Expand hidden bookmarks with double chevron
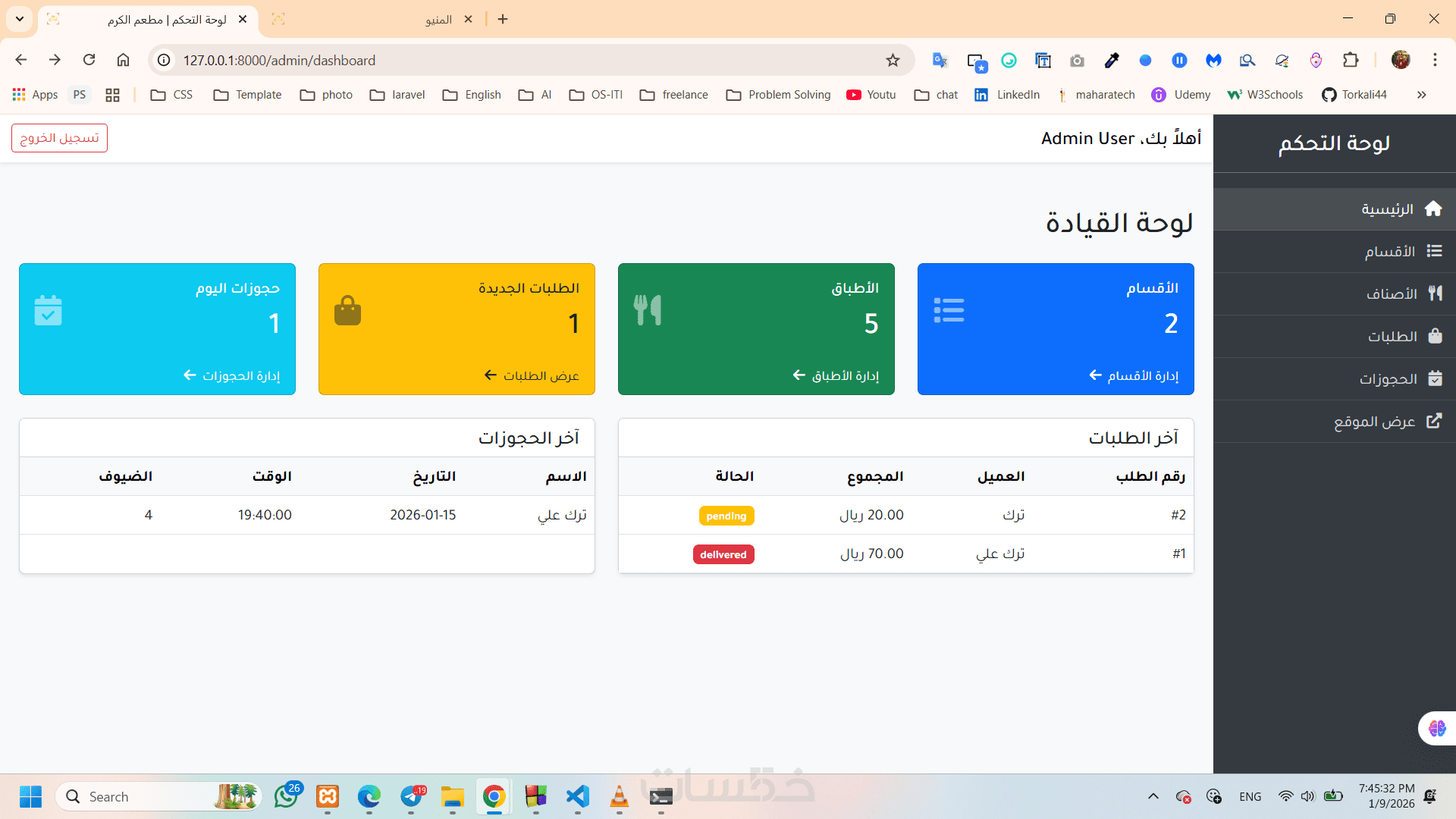 coord(1421,95)
